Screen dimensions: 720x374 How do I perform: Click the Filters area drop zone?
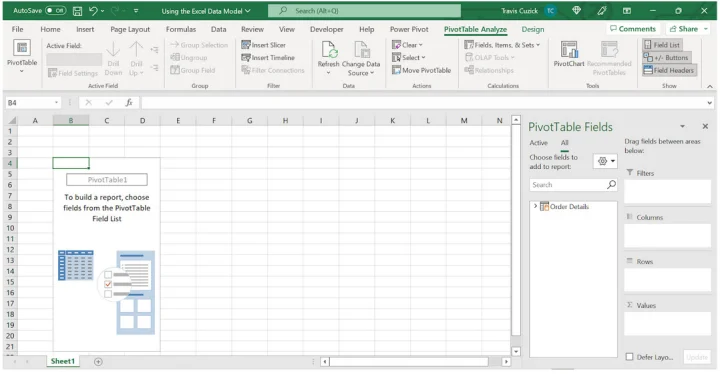[x=667, y=191]
